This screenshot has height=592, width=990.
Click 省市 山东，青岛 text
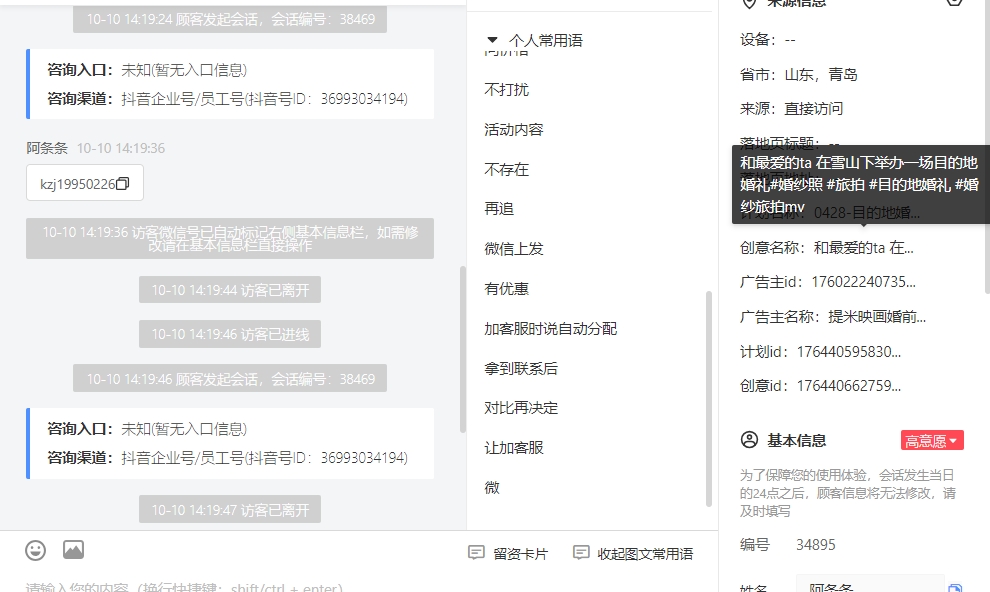click(x=799, y=74)
